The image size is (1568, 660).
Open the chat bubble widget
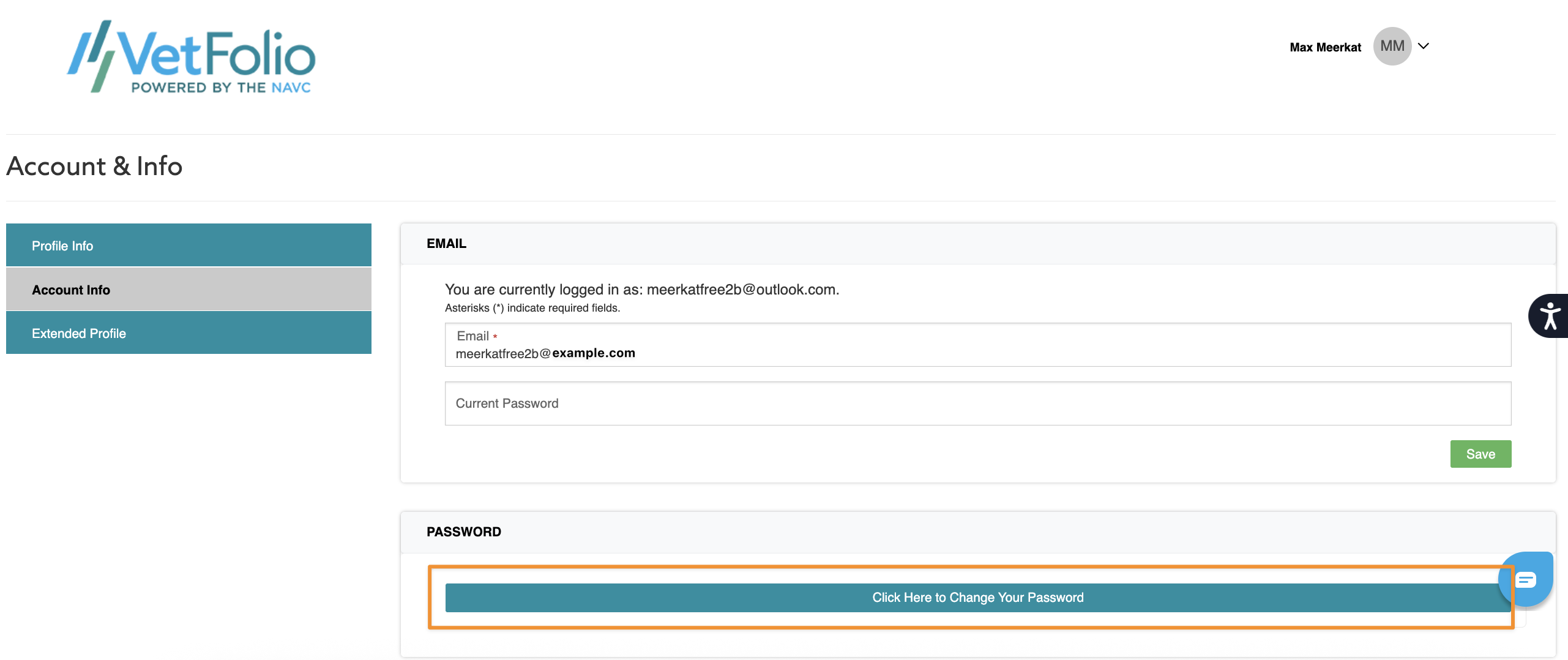click(x=1526, y=579)
